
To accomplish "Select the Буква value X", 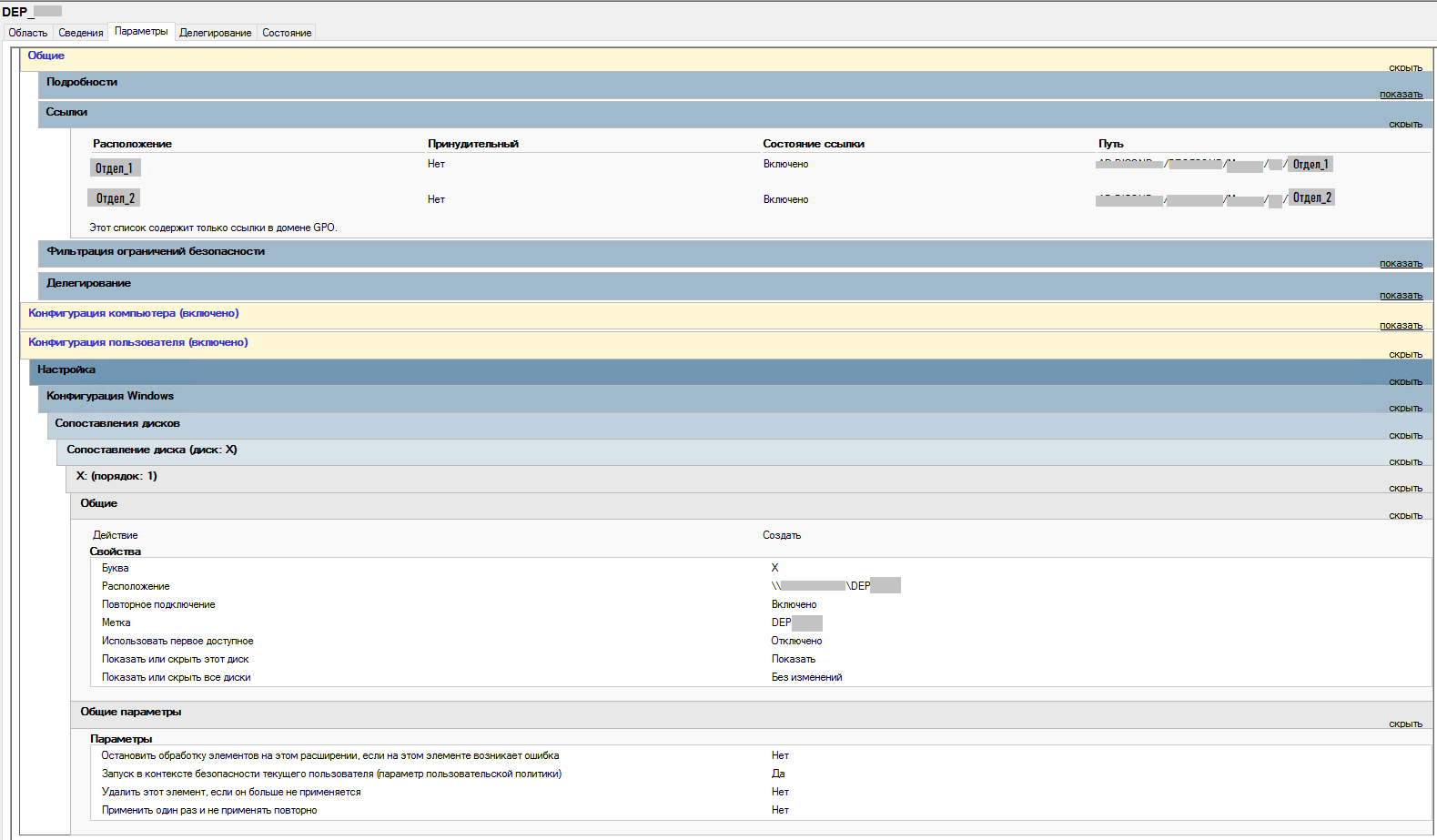I will coord(775,568).
